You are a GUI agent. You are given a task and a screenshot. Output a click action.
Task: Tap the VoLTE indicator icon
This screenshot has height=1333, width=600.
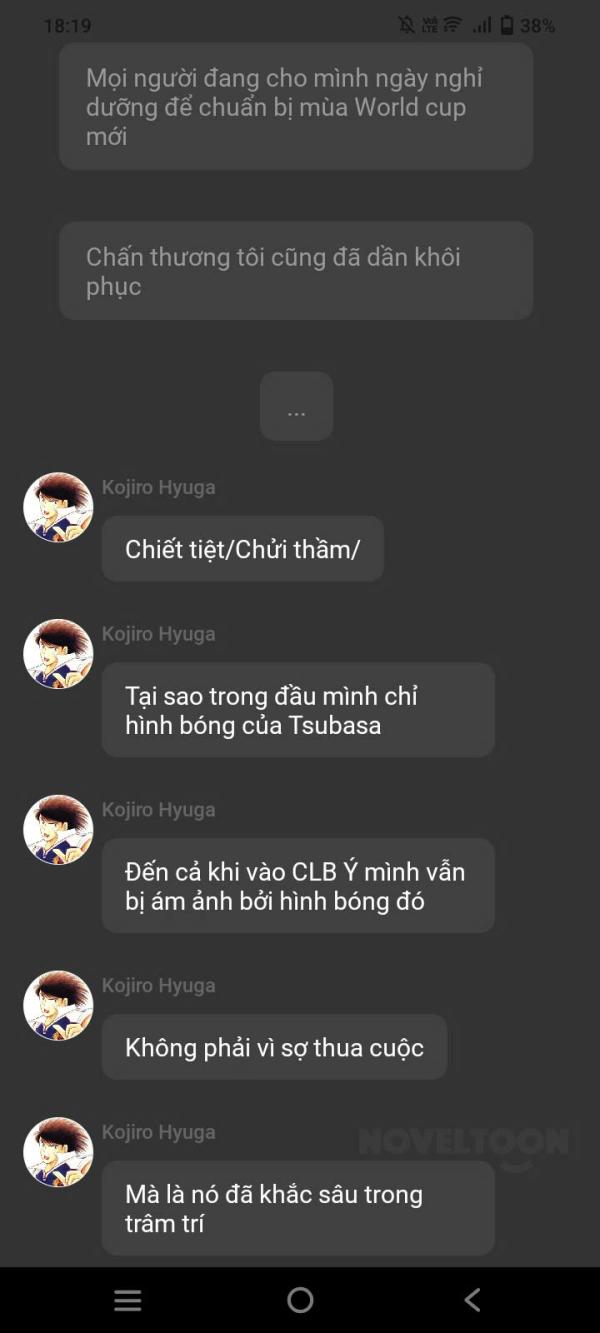(430, 26)
